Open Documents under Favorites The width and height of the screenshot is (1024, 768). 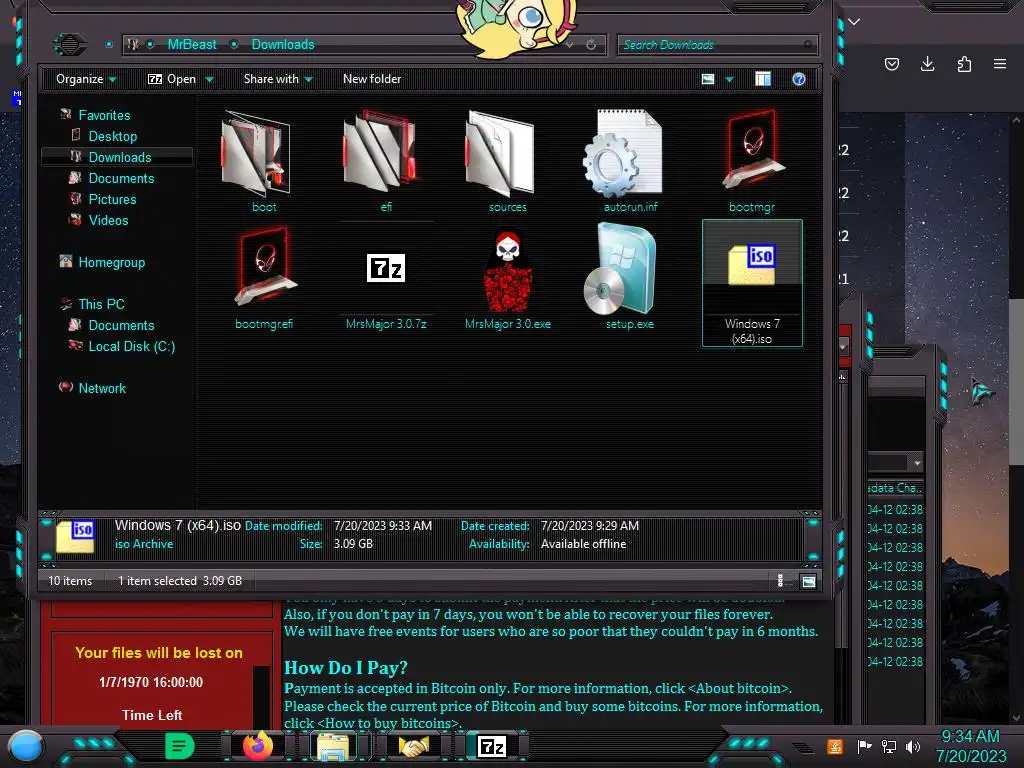pos(121,178)
